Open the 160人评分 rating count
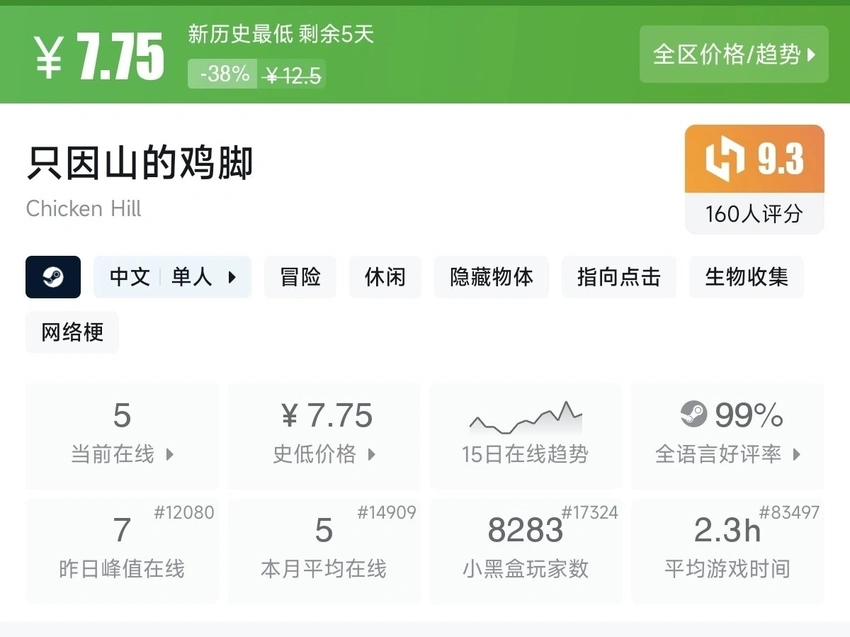 click(754, 214)
